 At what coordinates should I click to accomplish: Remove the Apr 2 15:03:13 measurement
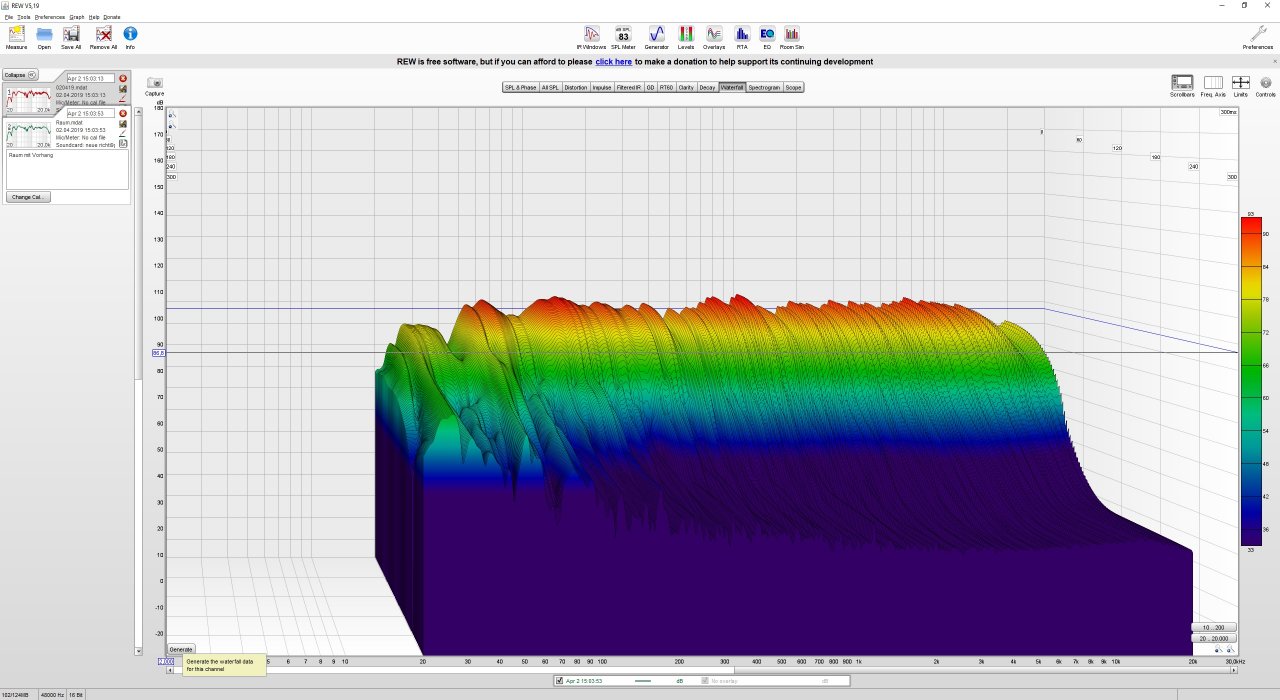pyautogui.click(x=123, y=78)
